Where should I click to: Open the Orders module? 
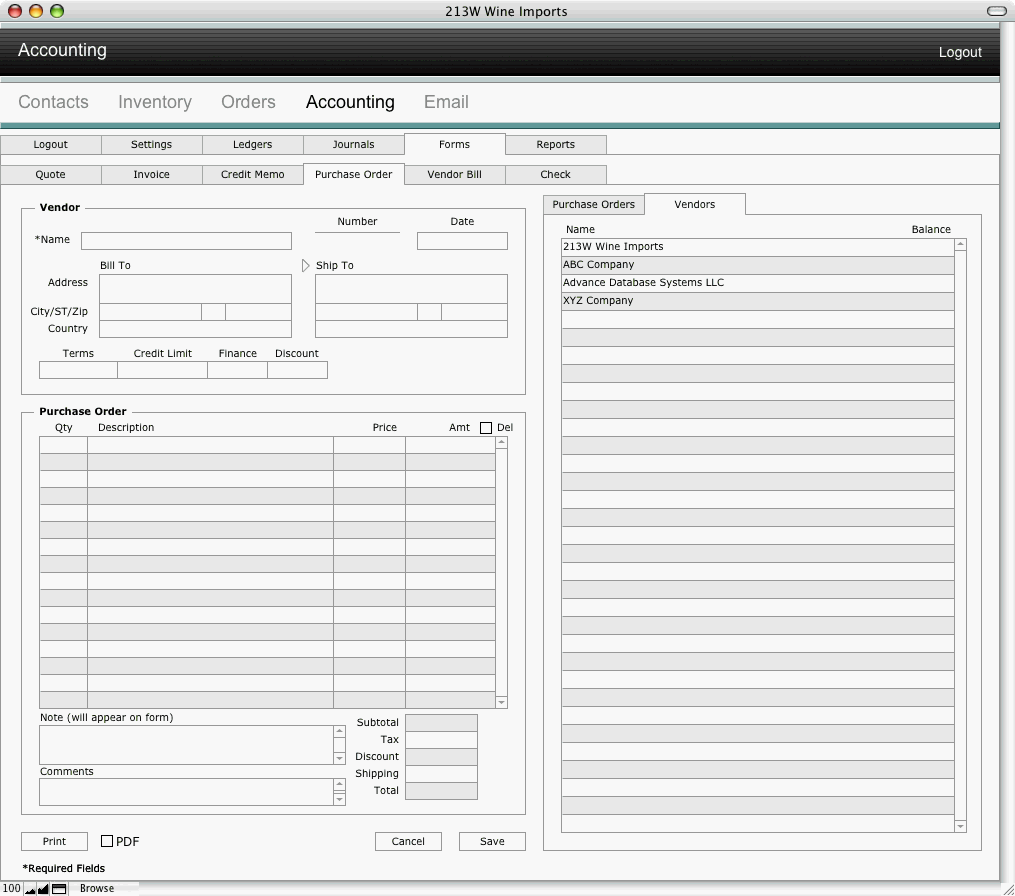tap(249, 102)
